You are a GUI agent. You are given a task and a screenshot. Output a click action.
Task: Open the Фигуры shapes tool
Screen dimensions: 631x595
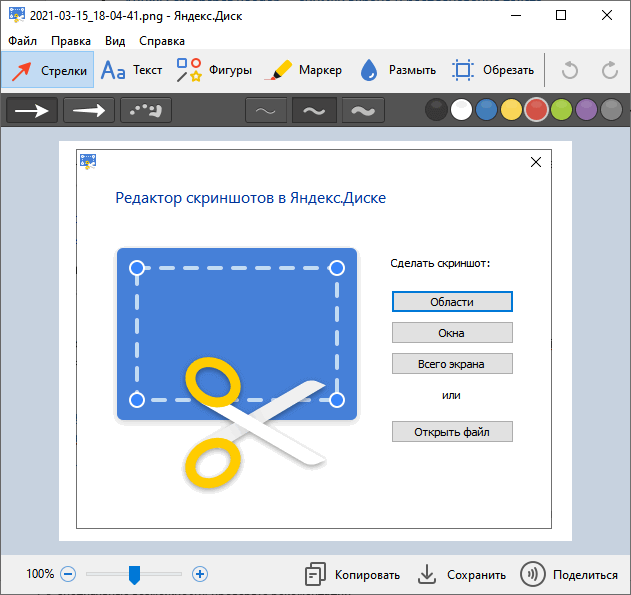click(214, 70)
